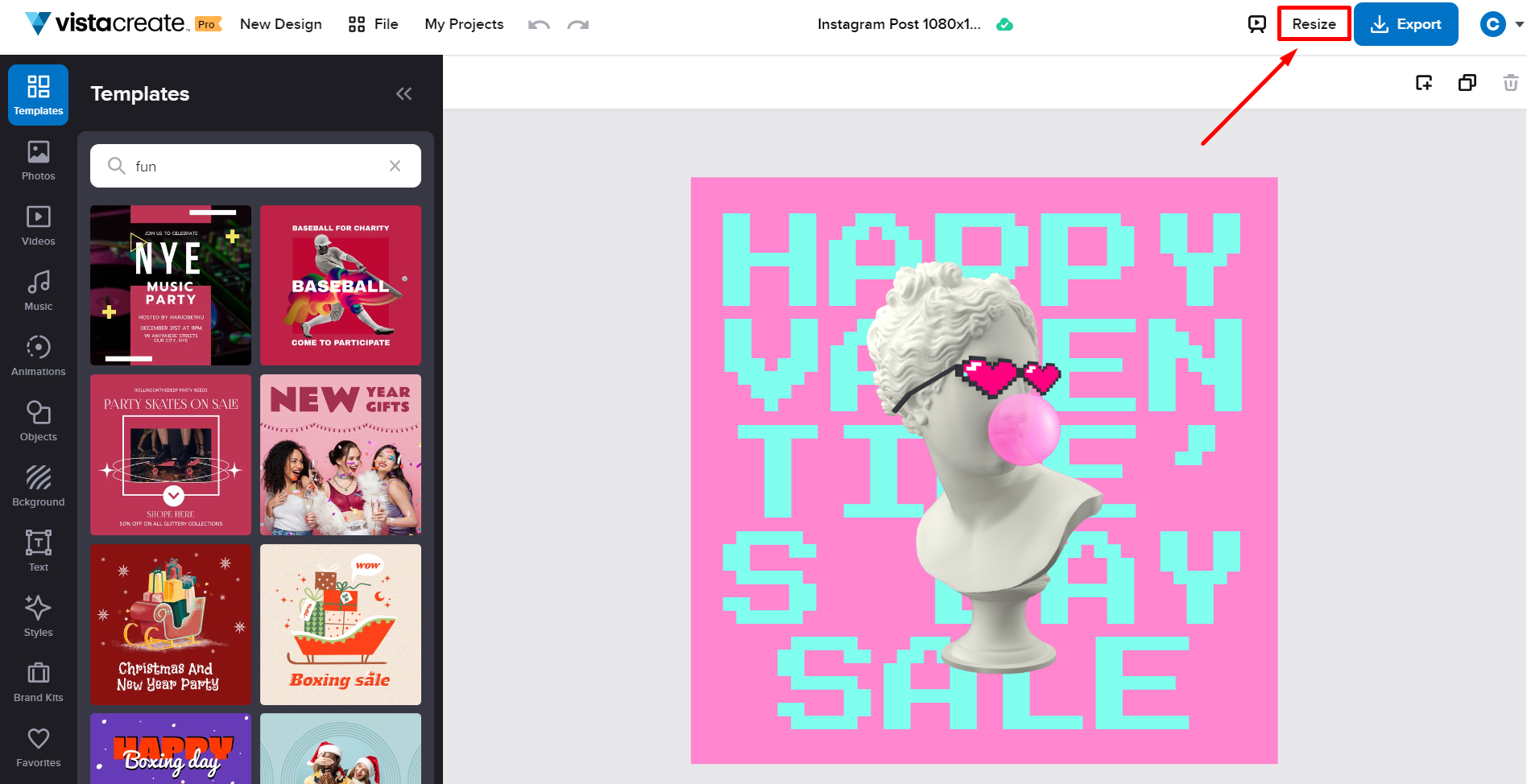
Task: Click the Resize button
Action: click(1314, 24)
